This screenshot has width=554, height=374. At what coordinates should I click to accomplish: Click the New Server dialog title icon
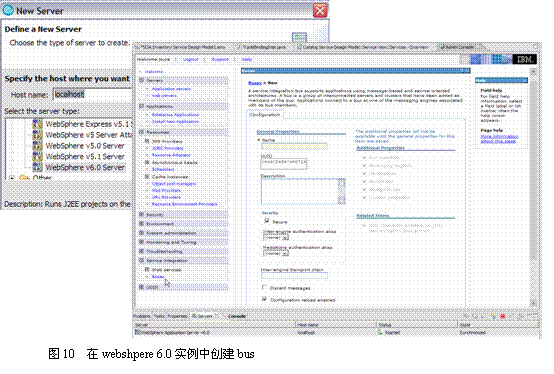pos(8,10)
